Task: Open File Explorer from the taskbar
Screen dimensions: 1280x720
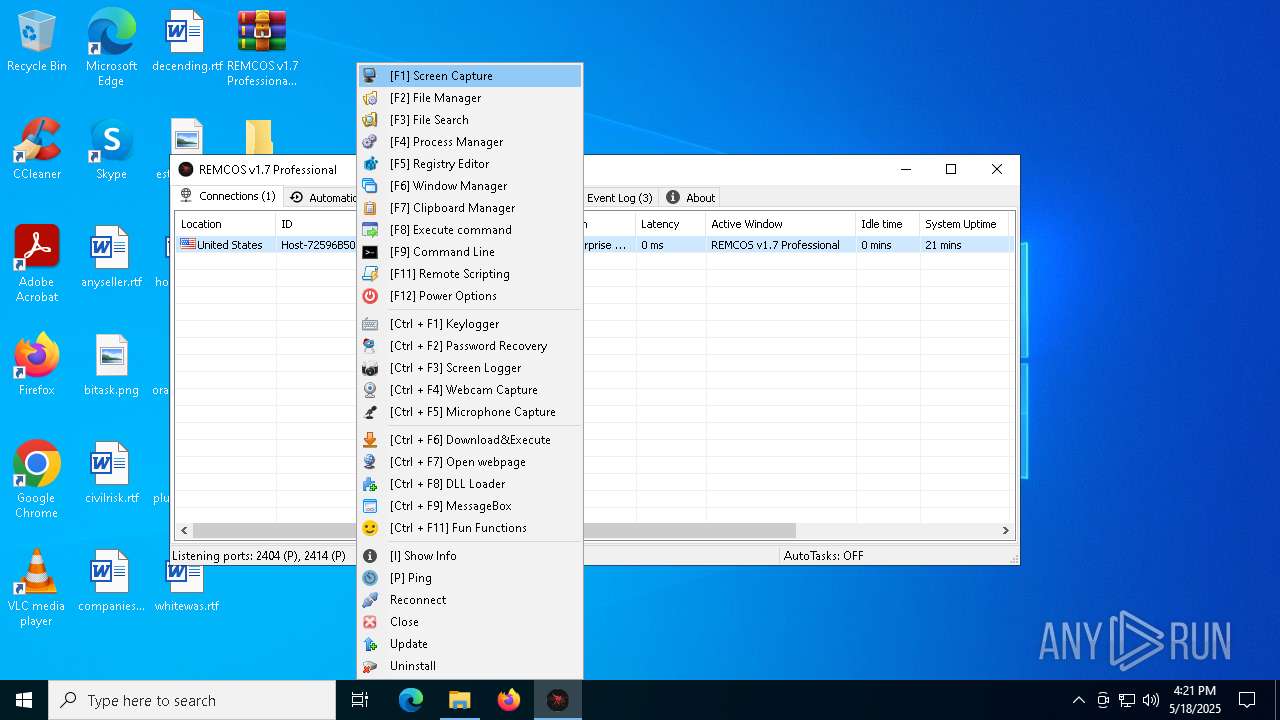Action: click(459, 700)
